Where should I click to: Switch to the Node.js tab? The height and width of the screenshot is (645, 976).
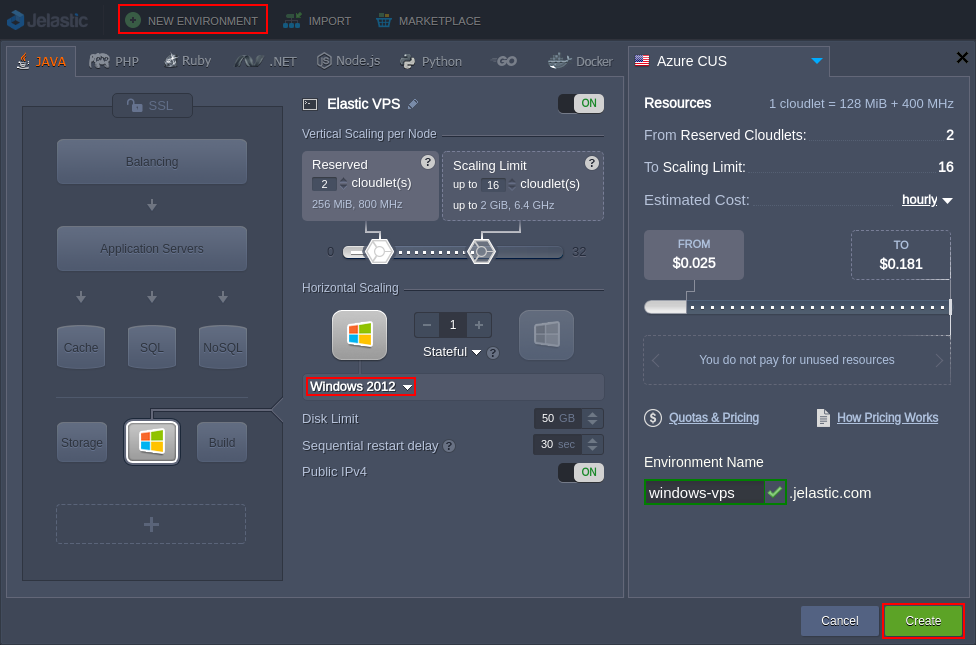[x=349, y=60]
